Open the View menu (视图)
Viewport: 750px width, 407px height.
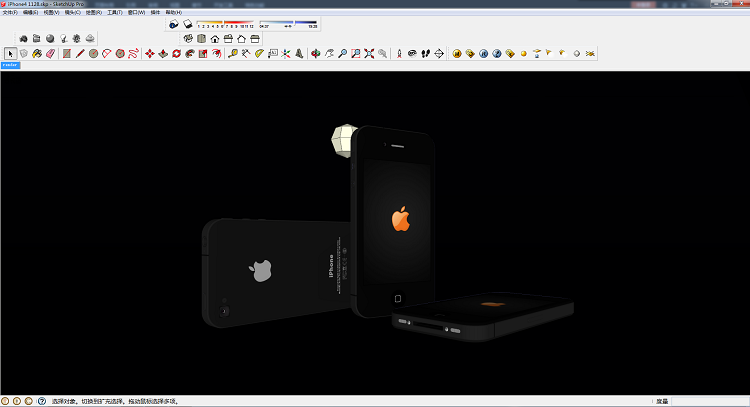point(51,12)
